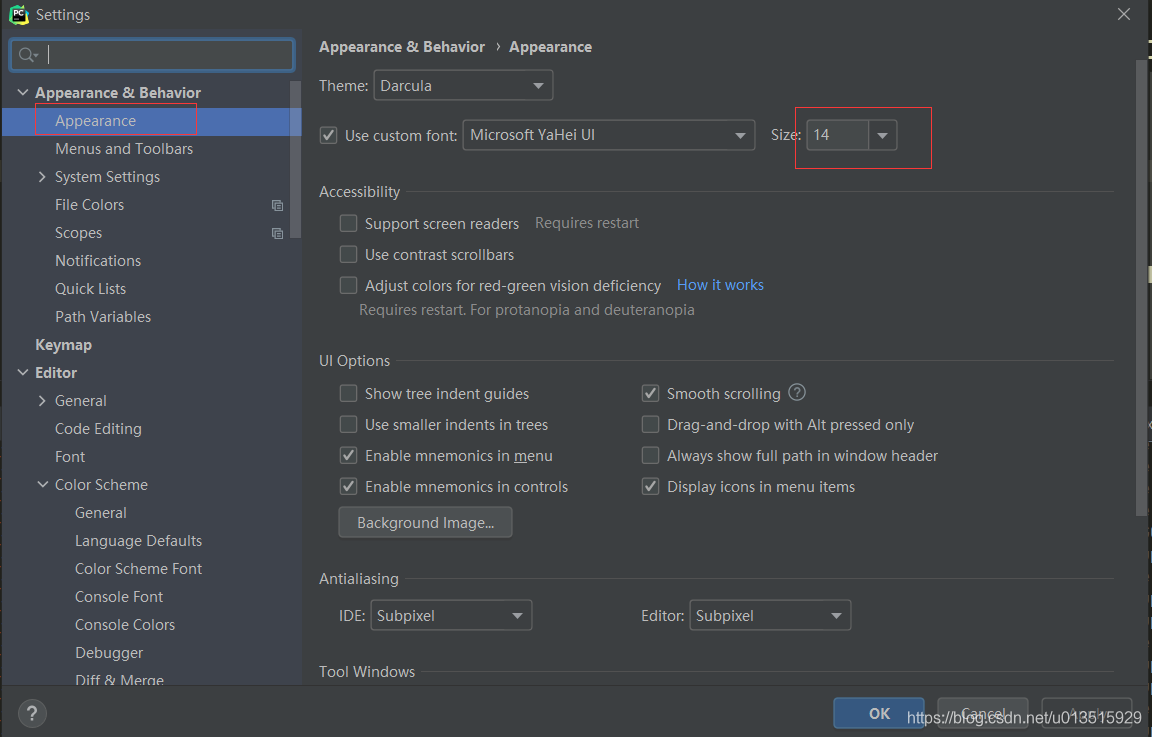
Task: Enable Show tree indent guides
Action: (348, 394)
